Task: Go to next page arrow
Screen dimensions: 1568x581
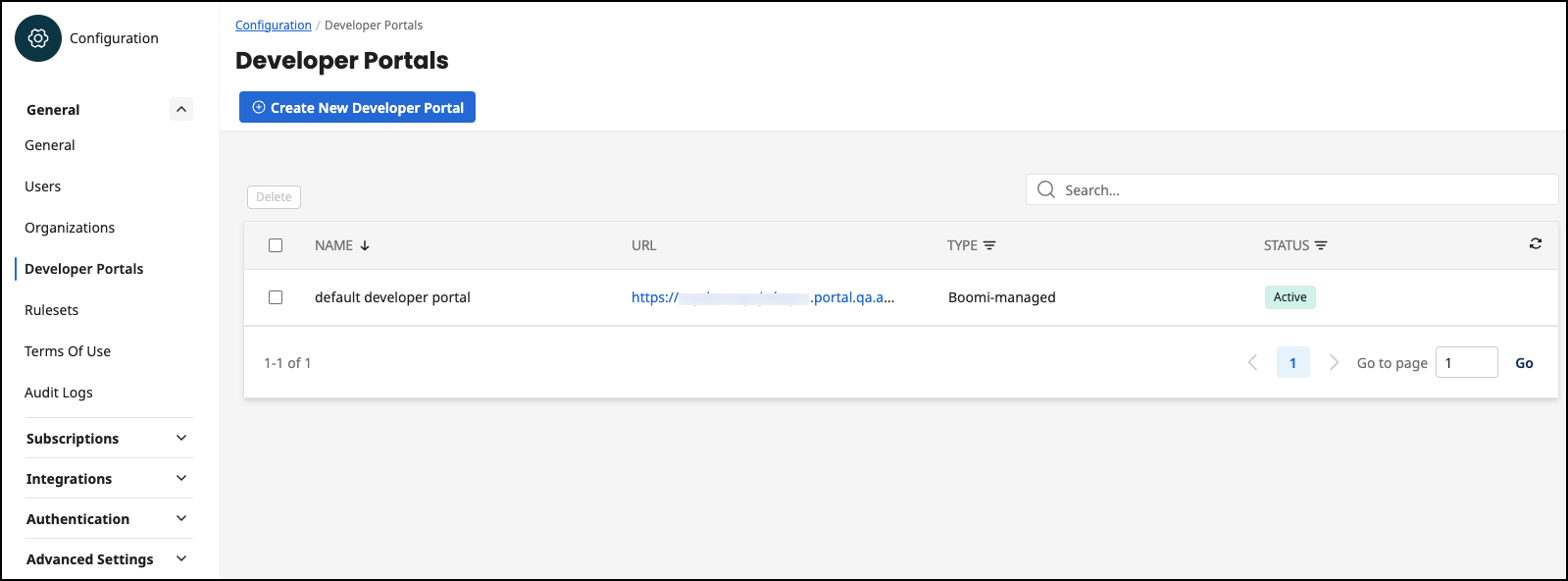Action: click(x=1334, y=363)
